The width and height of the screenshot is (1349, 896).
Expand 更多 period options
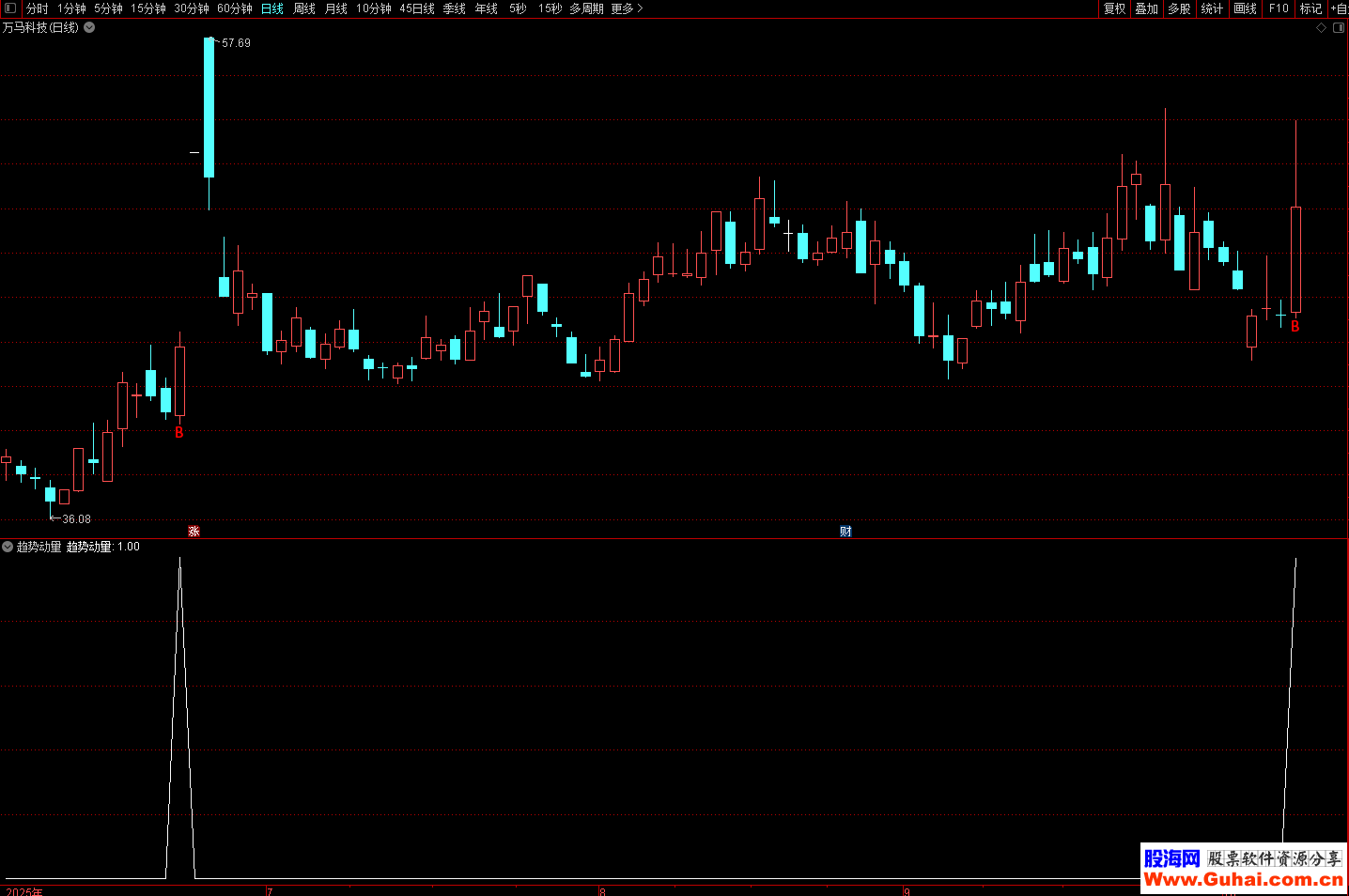click(627, 8)
